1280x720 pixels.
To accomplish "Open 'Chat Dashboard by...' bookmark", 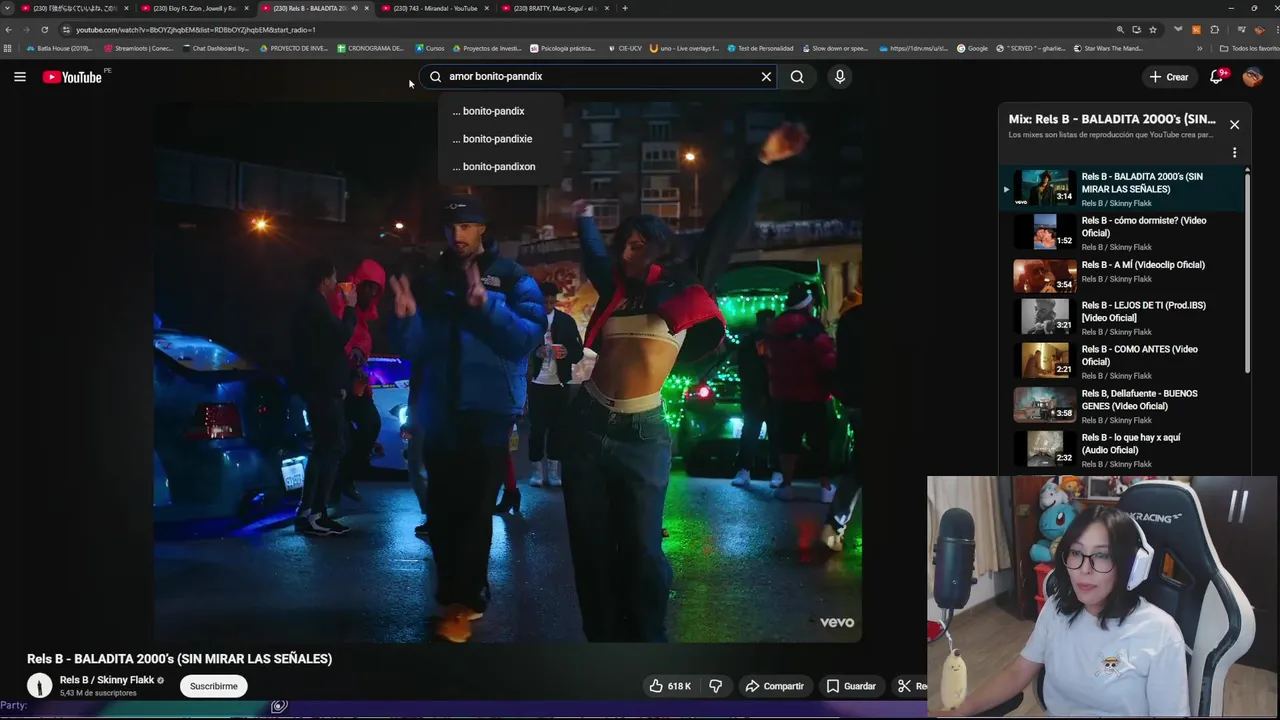I will point(214,48).
